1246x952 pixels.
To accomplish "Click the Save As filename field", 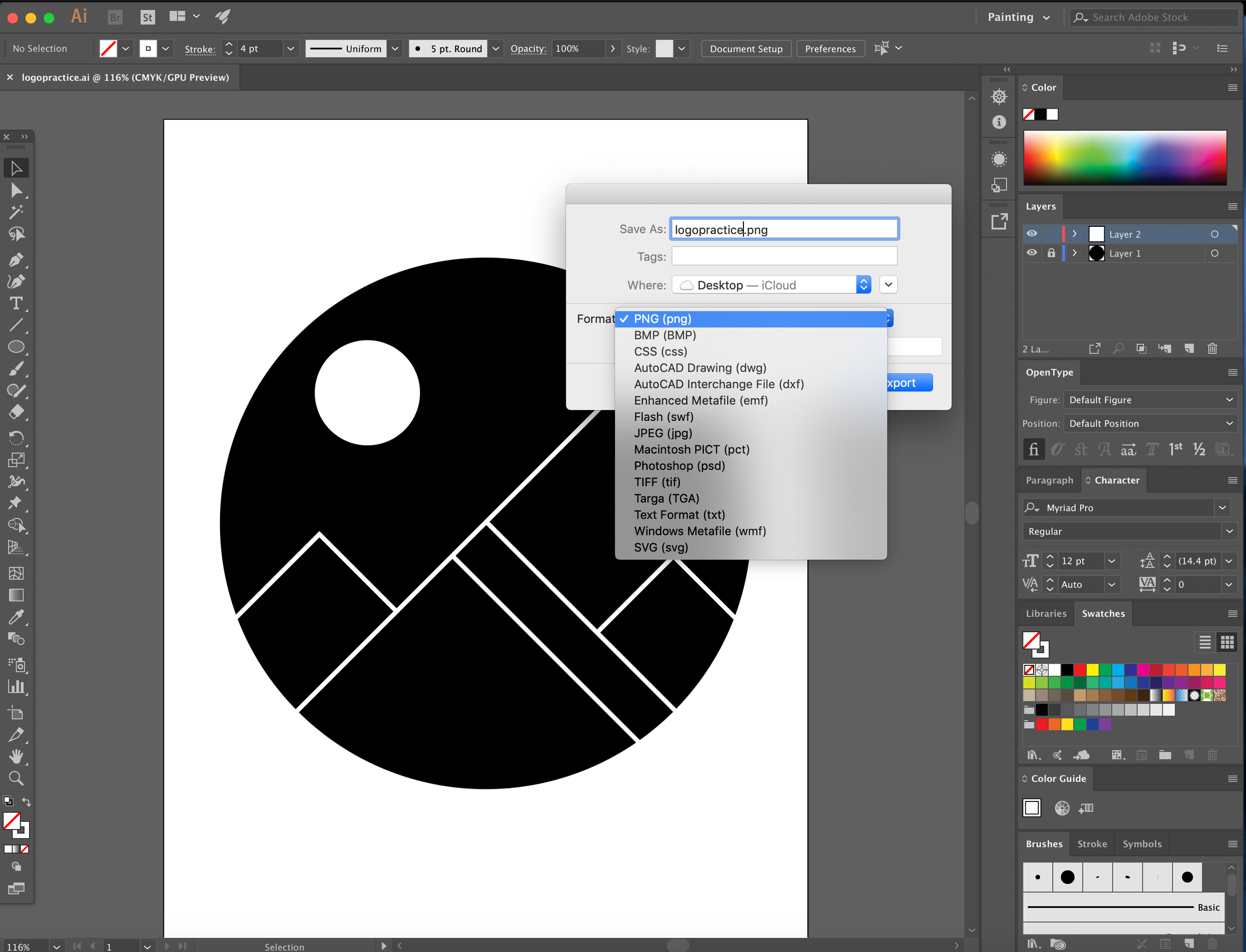I will click(x=783, y=229).
